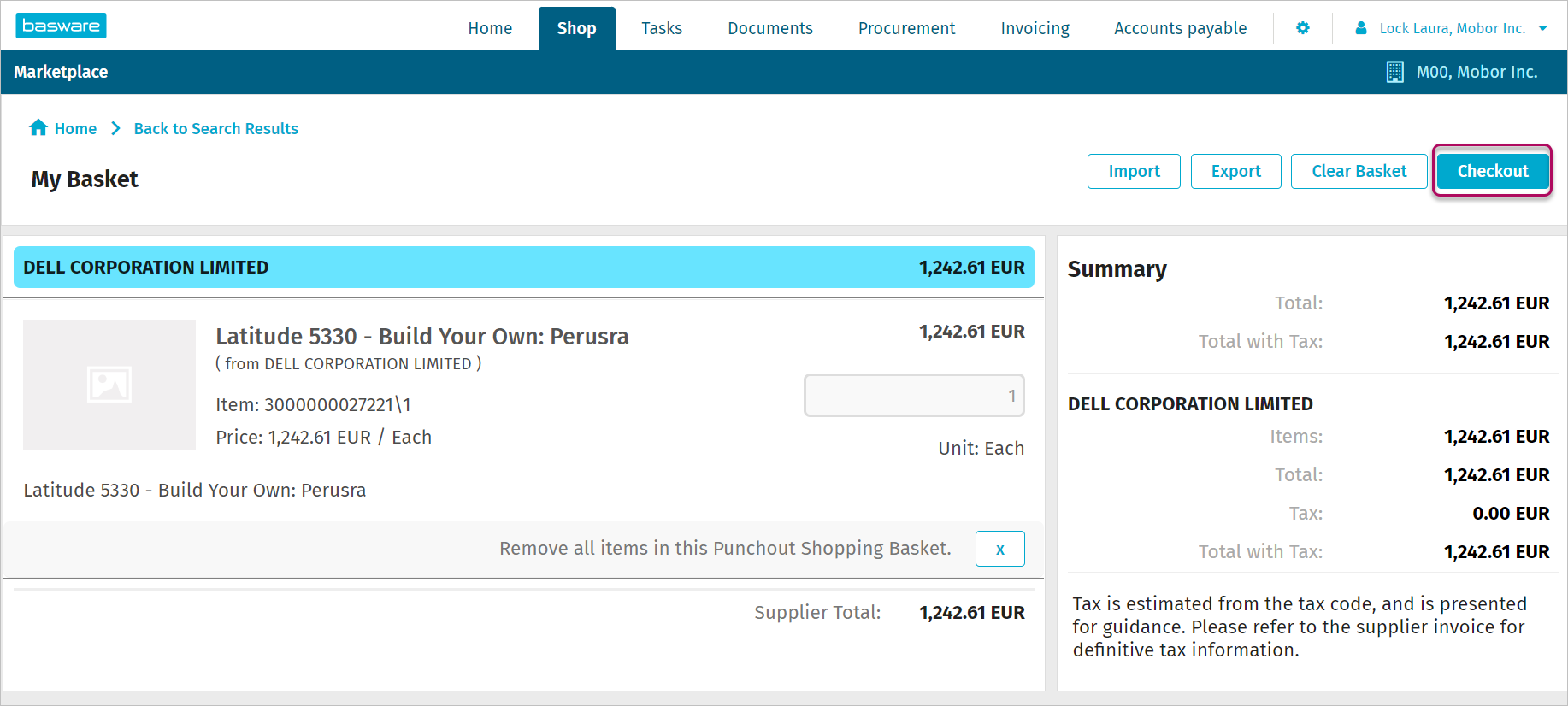Click the DELL CORPORATION LIMITED basket header
This screenshot has width=1568, height=706.
(524, 268)
